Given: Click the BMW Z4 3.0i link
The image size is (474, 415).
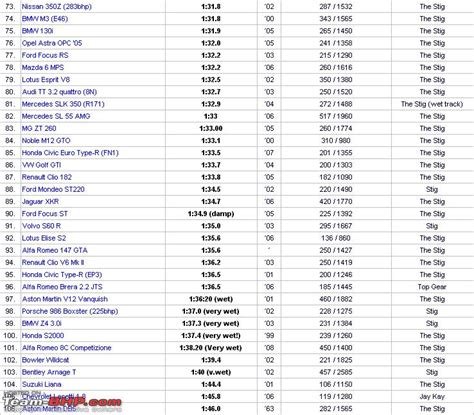Looking at the screenshot, I should pyautogui.click(x=41, y=323).
